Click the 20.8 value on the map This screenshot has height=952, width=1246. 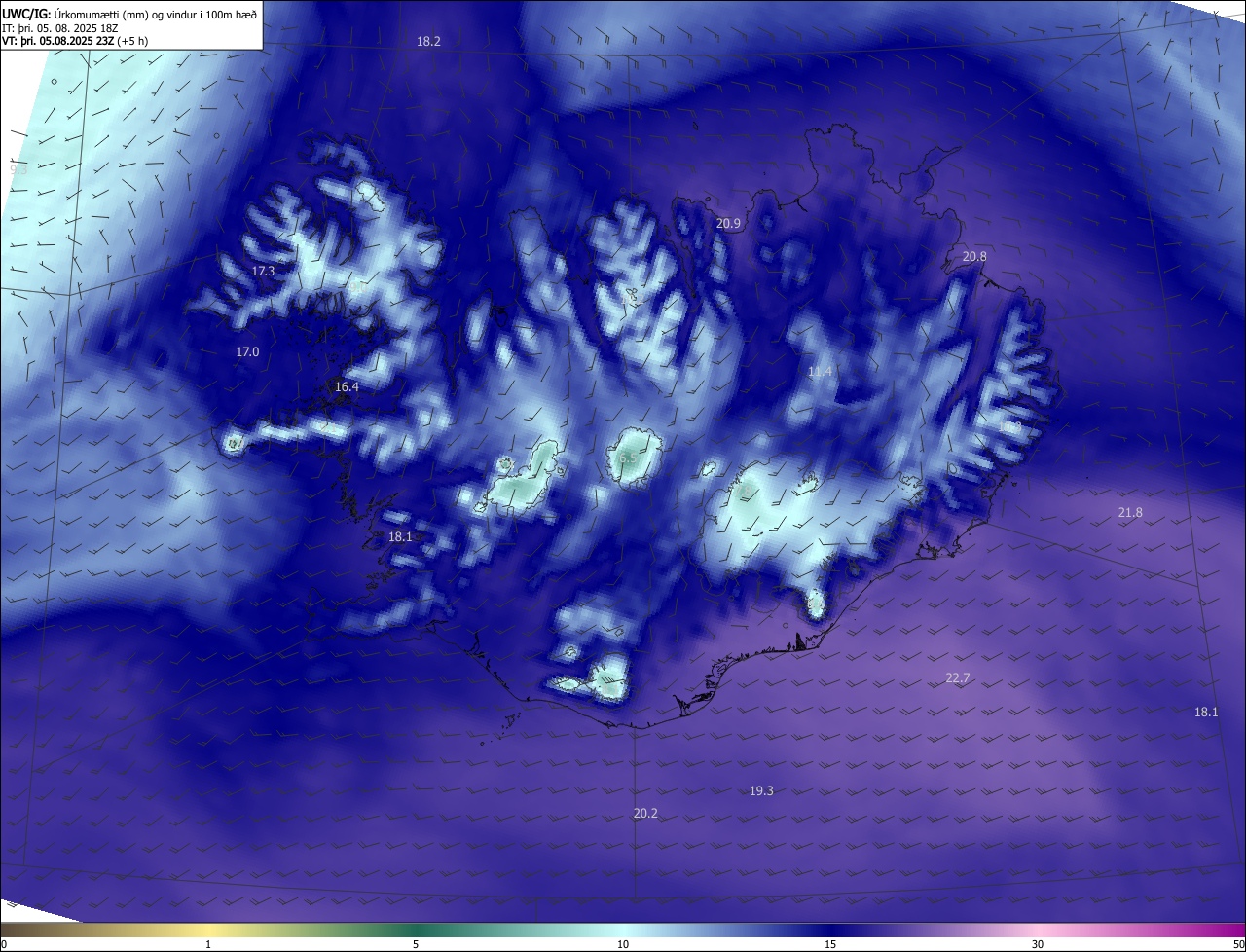coord(974,257)
